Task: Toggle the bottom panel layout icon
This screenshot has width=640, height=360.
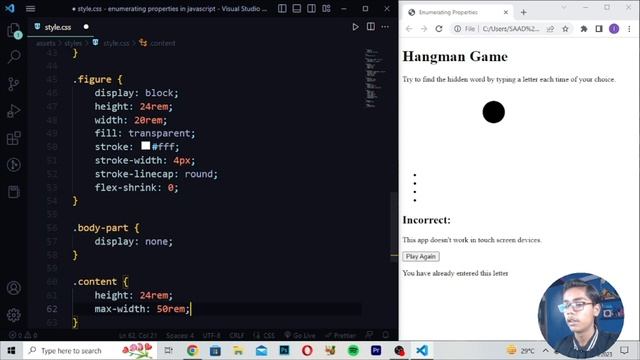Action: (x=297, y=9)
